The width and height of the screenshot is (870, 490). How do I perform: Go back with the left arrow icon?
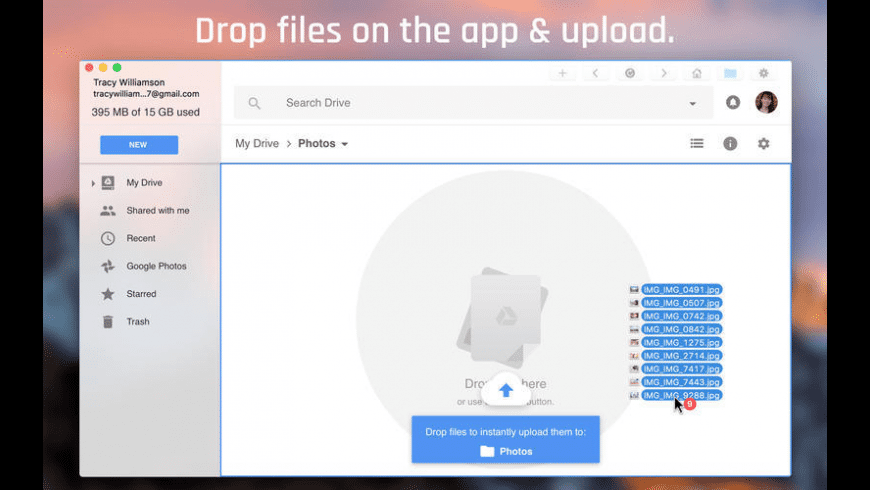pos(595,73)
